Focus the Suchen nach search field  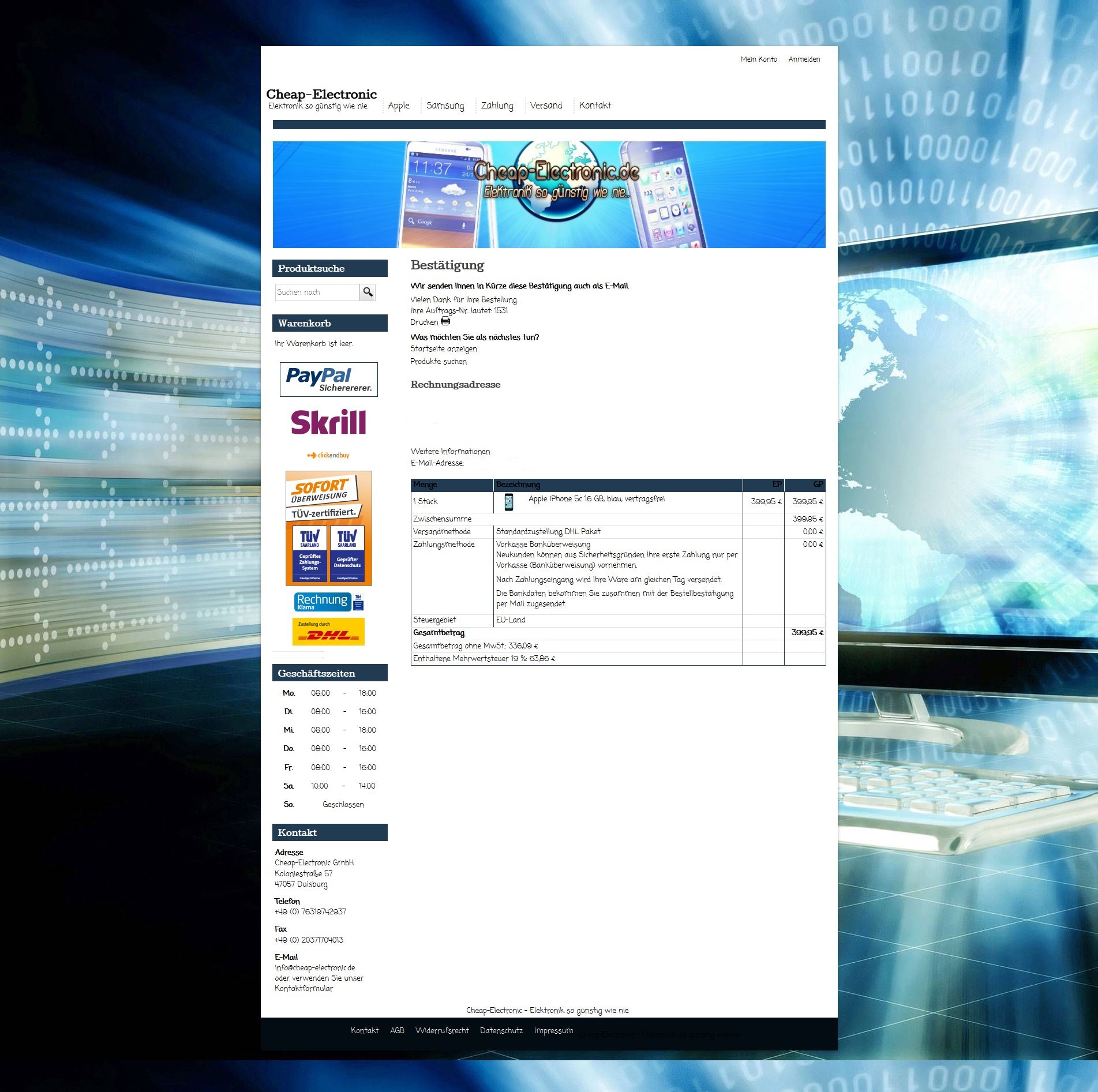[317, 292]
